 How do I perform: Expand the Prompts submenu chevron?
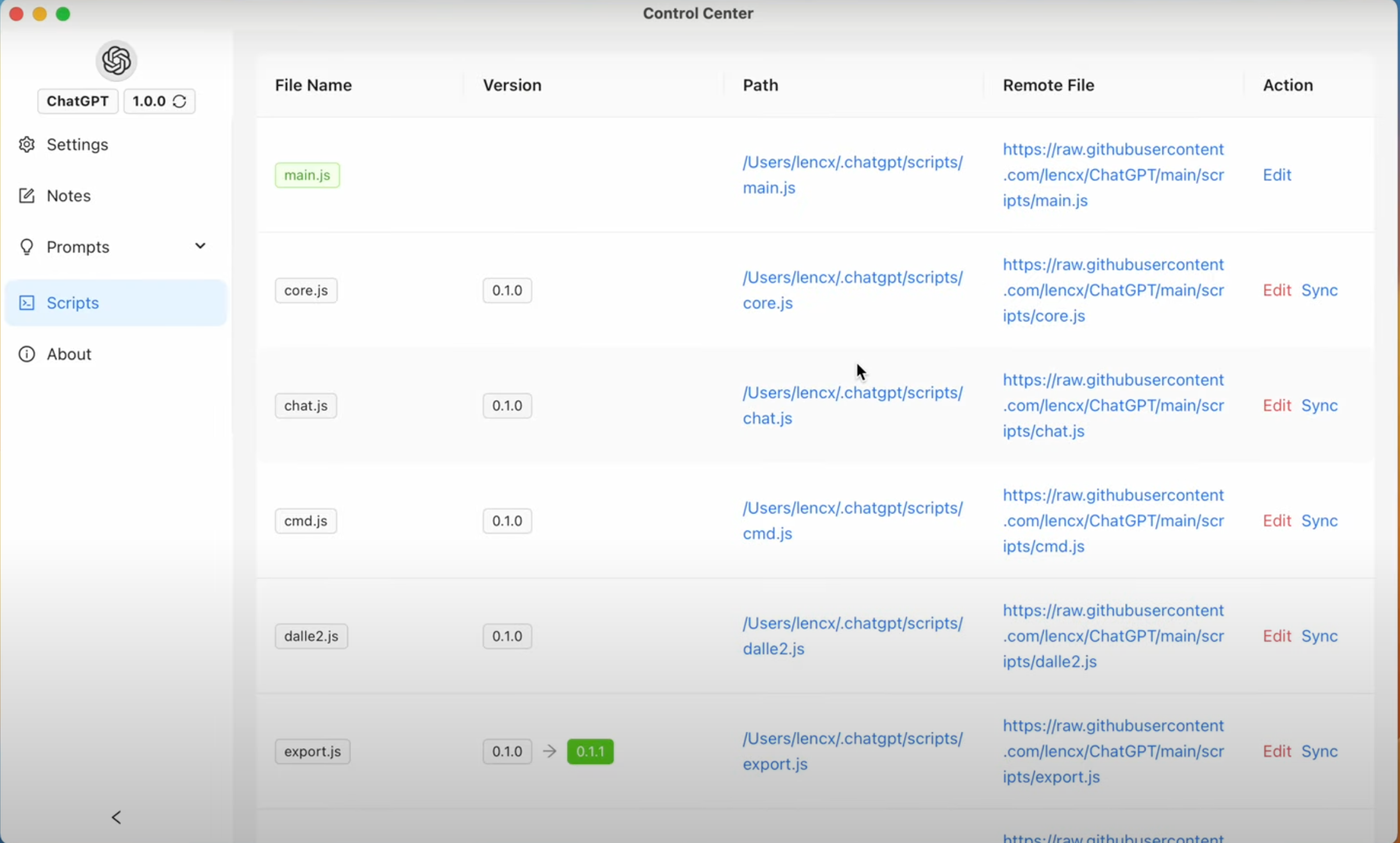point(200,246)
